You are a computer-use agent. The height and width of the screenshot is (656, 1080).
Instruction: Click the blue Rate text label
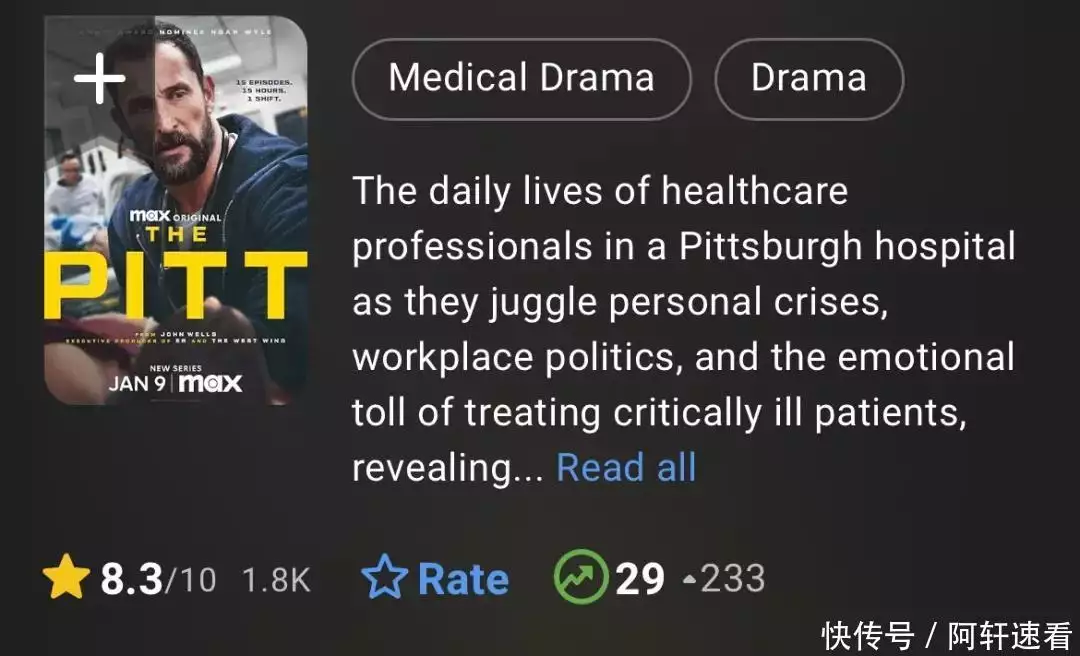point(464,579)
